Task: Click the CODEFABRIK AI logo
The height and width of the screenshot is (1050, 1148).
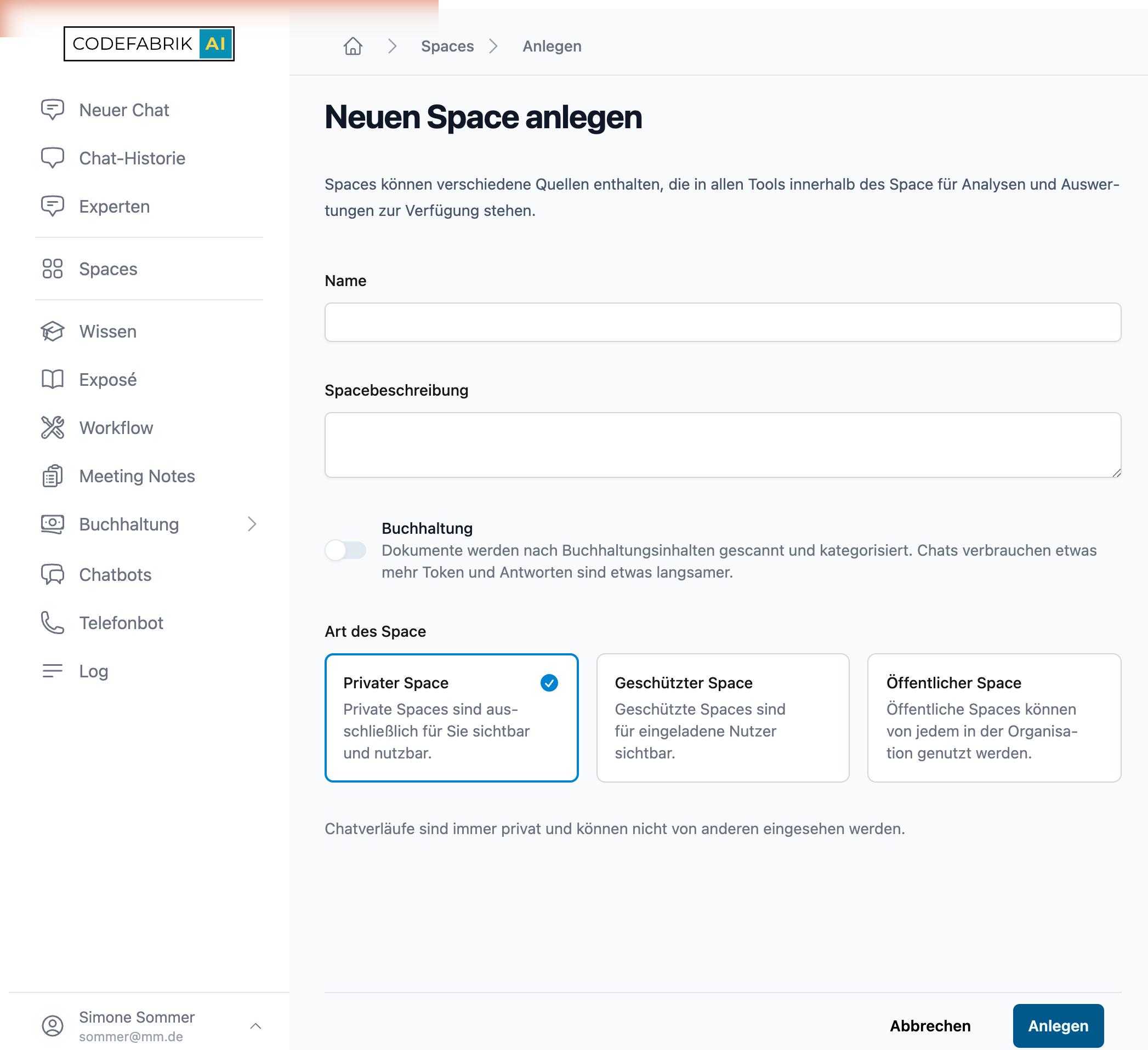Action: point(149,44)
